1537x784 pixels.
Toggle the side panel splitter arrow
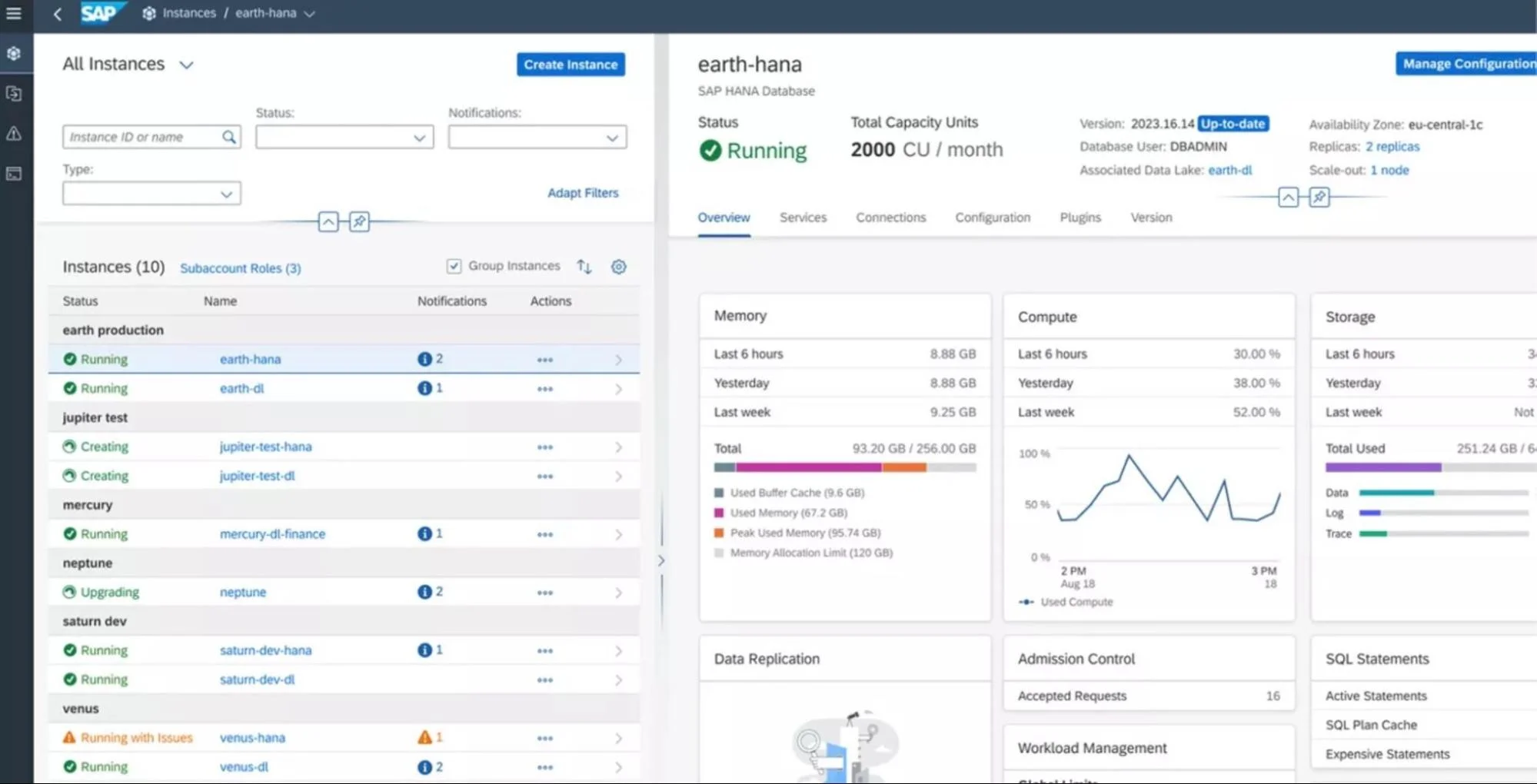tap(661, 561)
